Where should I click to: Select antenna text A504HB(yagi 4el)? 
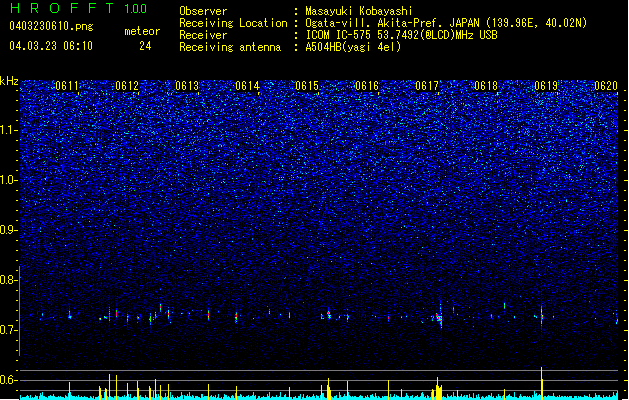(353, 47)
